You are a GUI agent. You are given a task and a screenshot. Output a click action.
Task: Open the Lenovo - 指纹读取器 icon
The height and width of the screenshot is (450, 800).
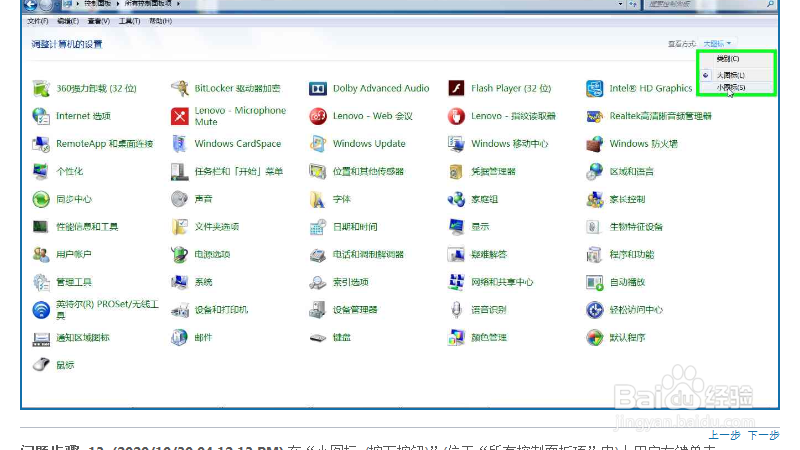click(456, 116)
